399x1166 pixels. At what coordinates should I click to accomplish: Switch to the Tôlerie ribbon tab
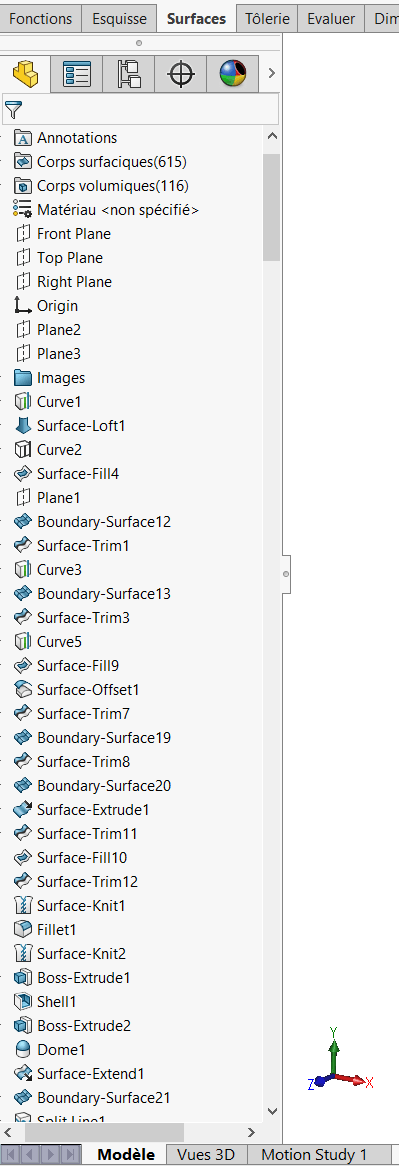click(x=267, y=19)
